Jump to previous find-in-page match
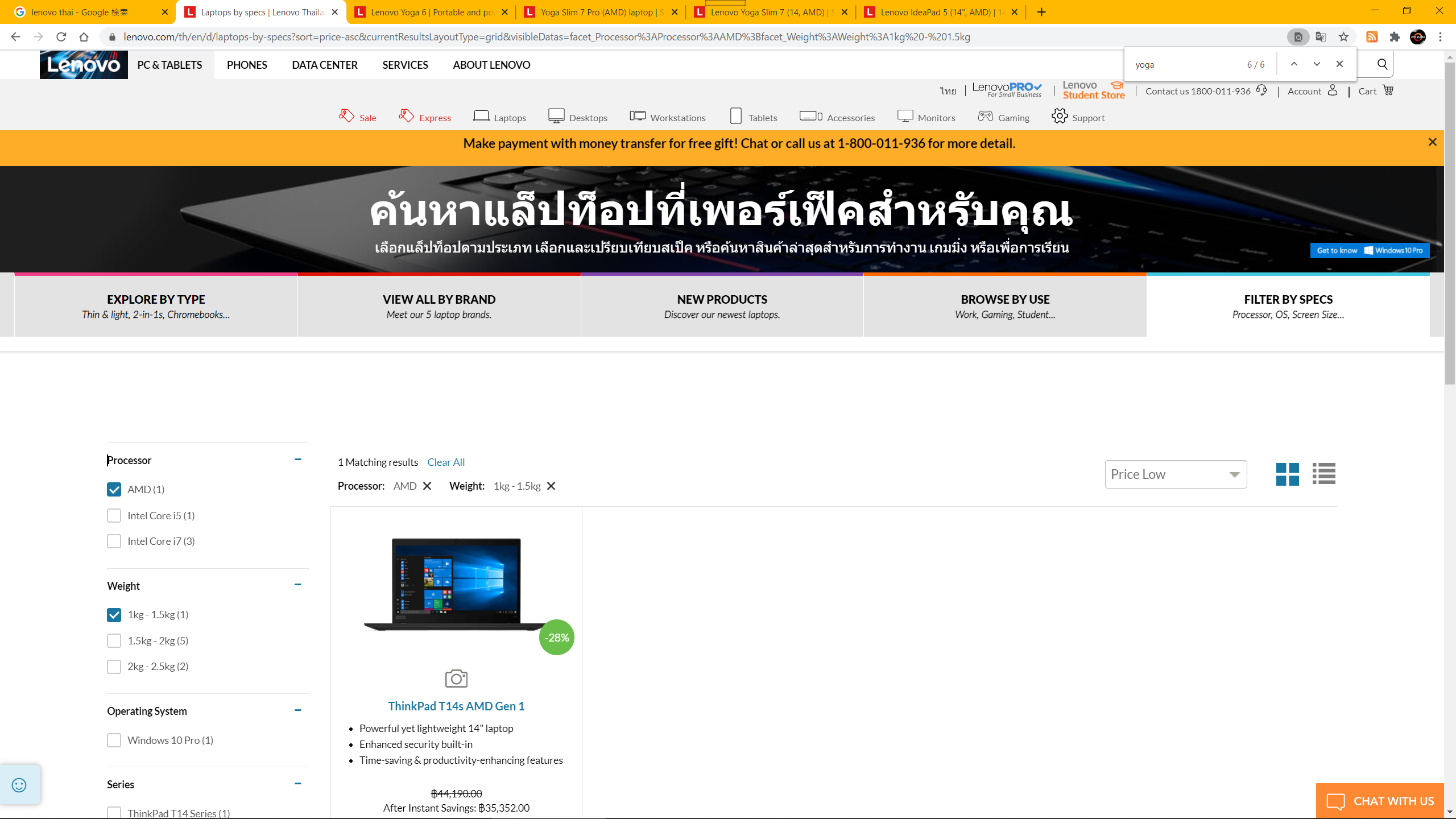1456x819 pixels. [1294, 64]
